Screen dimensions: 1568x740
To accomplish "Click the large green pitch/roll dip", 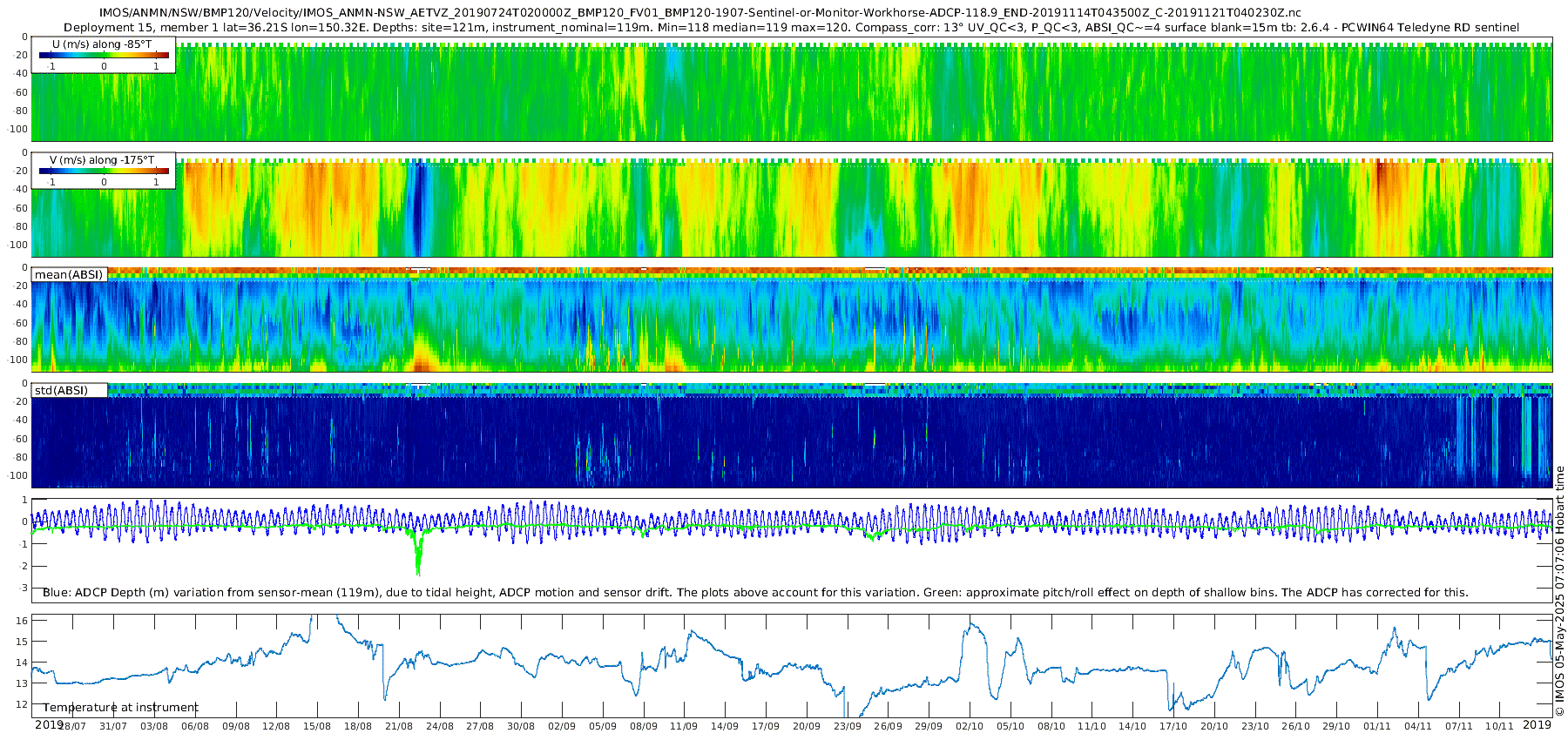I will coord(418,557).
